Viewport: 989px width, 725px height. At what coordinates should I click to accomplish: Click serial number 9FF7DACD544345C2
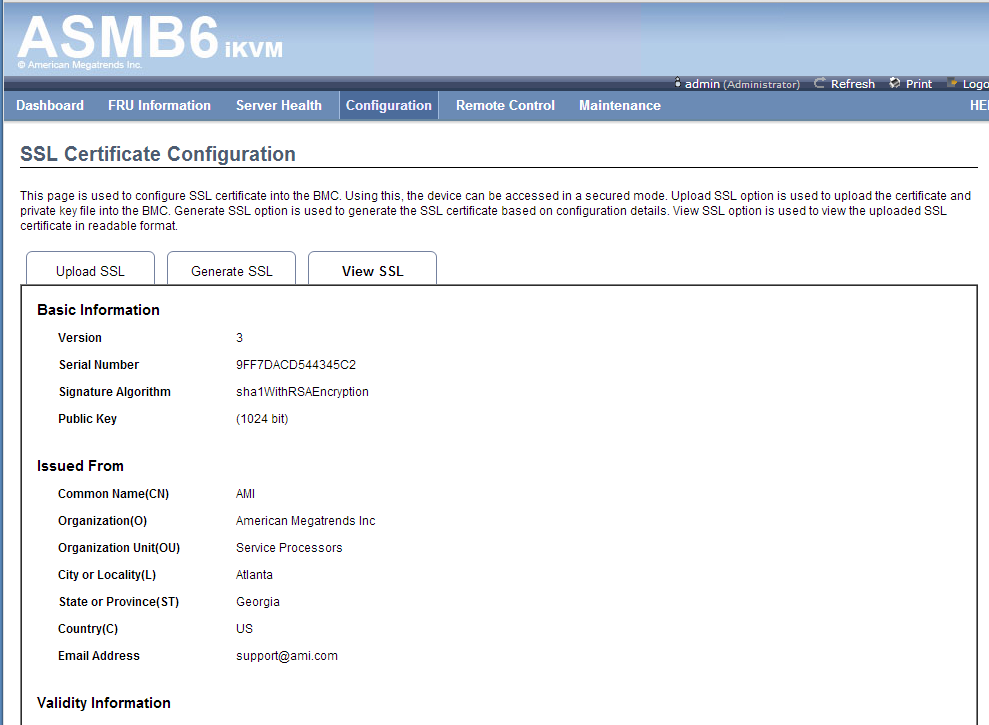(x=296, y=365)
